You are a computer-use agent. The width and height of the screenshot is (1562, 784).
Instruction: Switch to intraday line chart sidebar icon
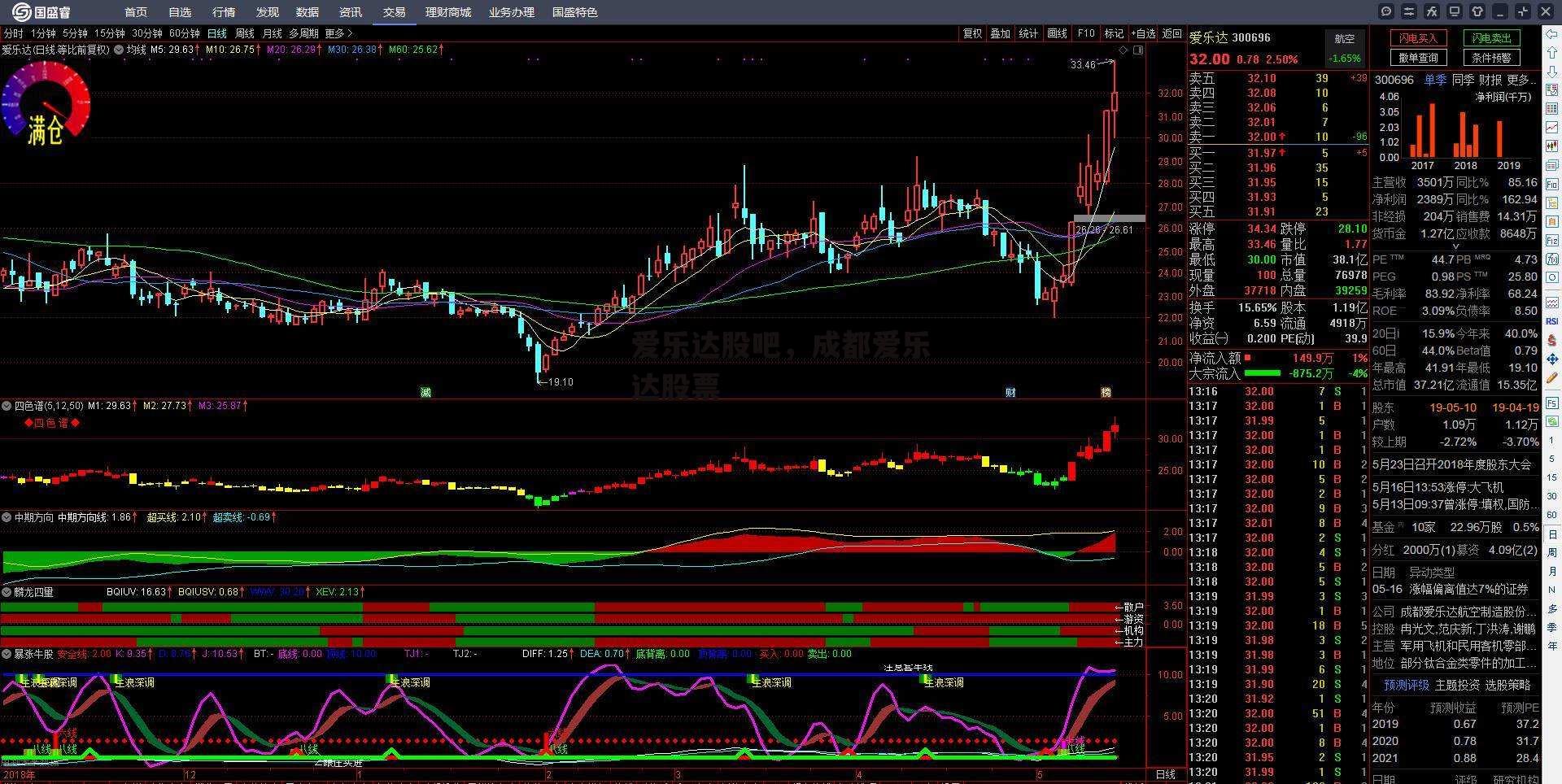point(1552,128)
